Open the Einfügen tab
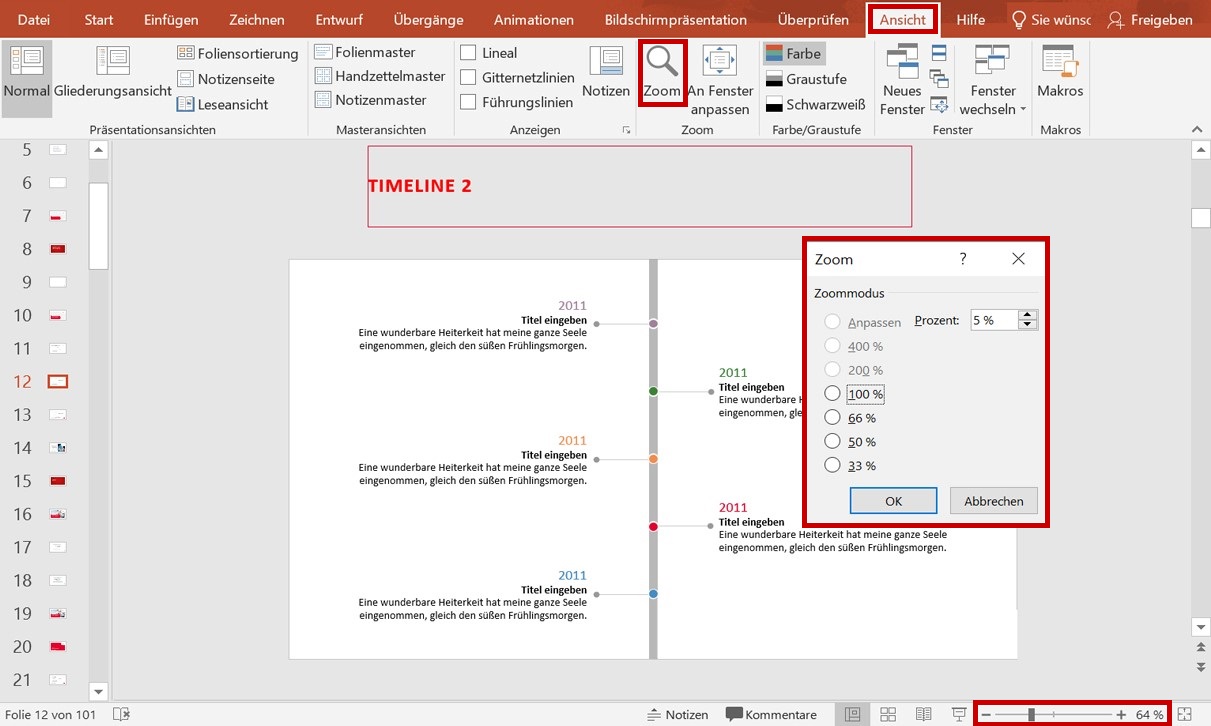Screen dimensions: 1211x726 171,20
